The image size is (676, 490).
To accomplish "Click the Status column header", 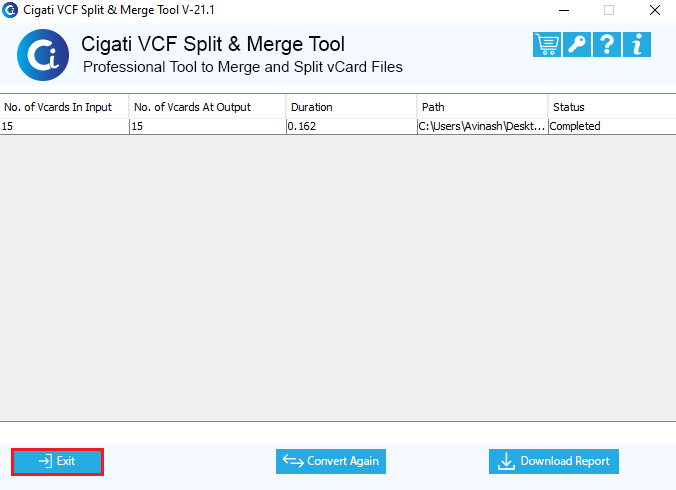I will click(612, 107).
